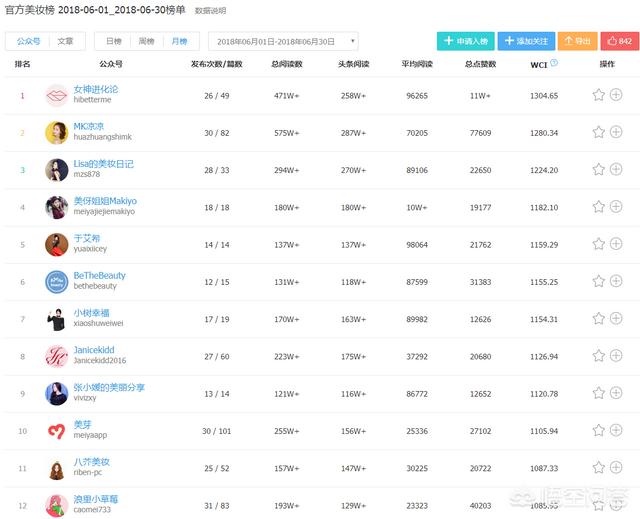The height and width of the screenshot is (519, 640).
Task: Click the 发布次数/篇数 column header
Action: point(217,64)
